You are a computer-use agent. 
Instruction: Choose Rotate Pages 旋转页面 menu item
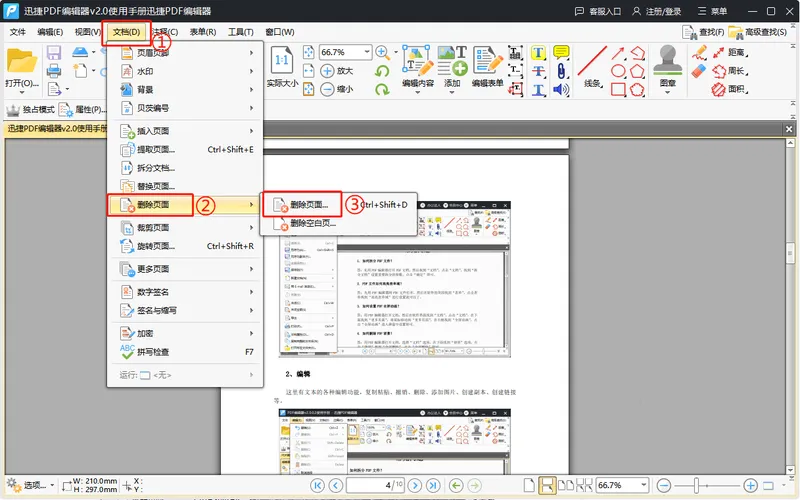tap(186, 246)
